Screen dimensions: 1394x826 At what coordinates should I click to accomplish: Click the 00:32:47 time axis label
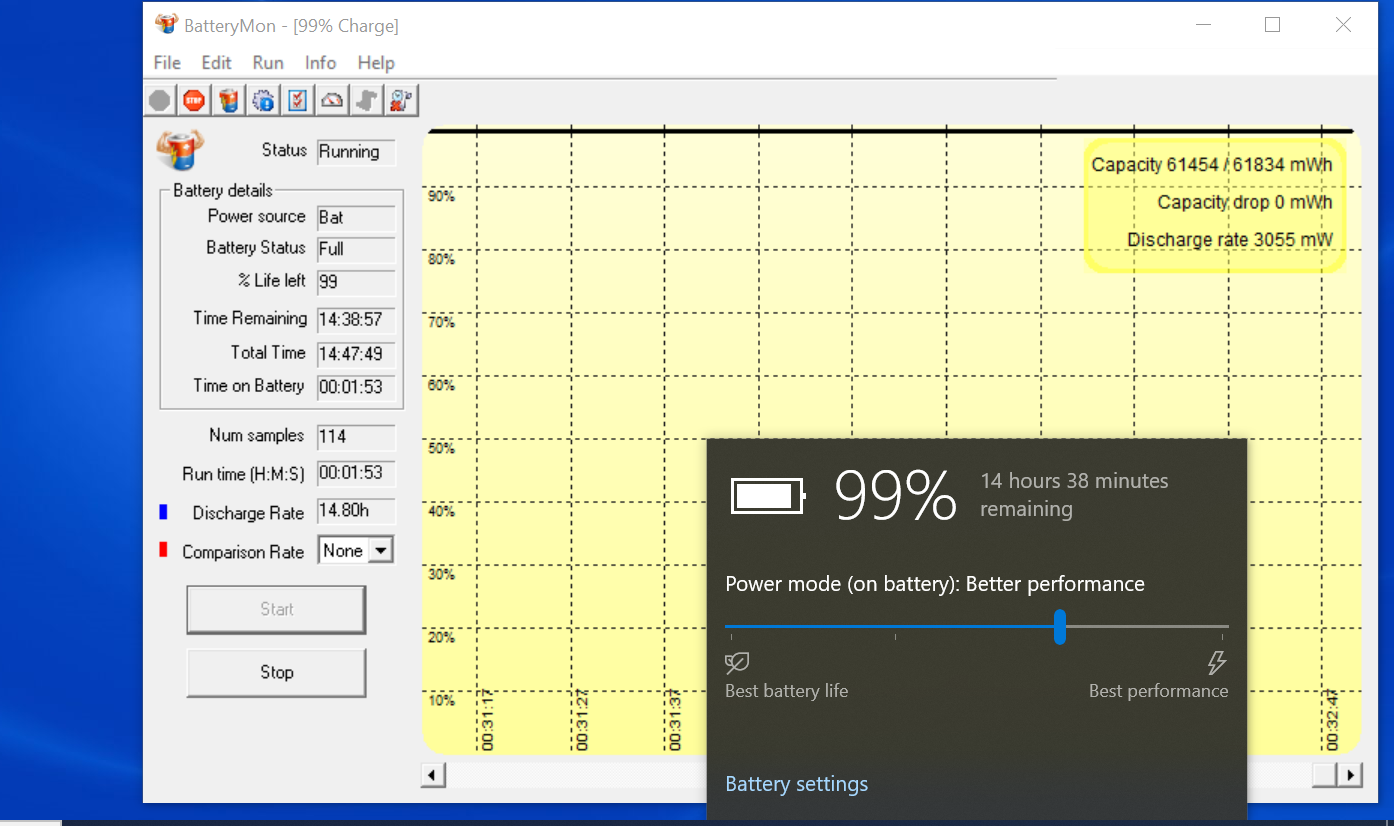(1331, 720)
